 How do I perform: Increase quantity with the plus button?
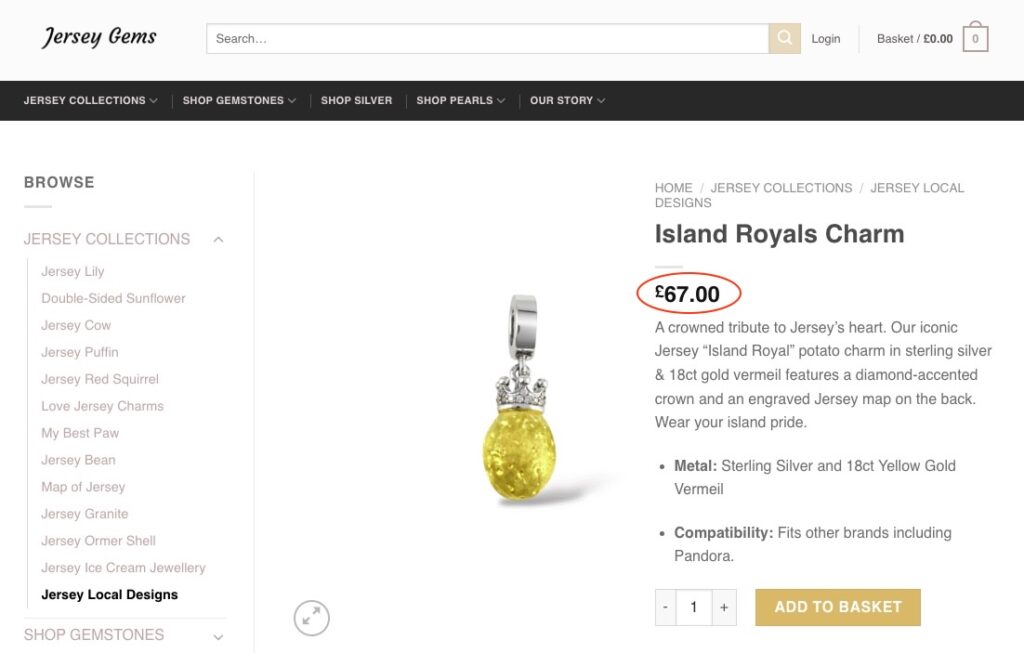point(723,607)
